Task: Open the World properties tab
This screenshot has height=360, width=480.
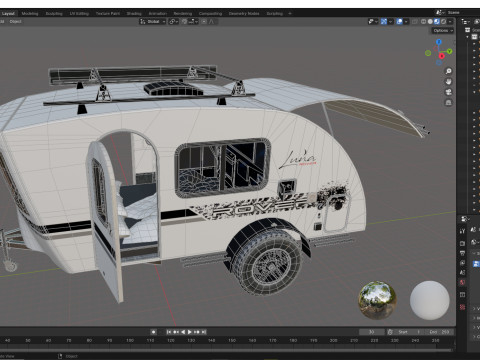Action: 462,282
